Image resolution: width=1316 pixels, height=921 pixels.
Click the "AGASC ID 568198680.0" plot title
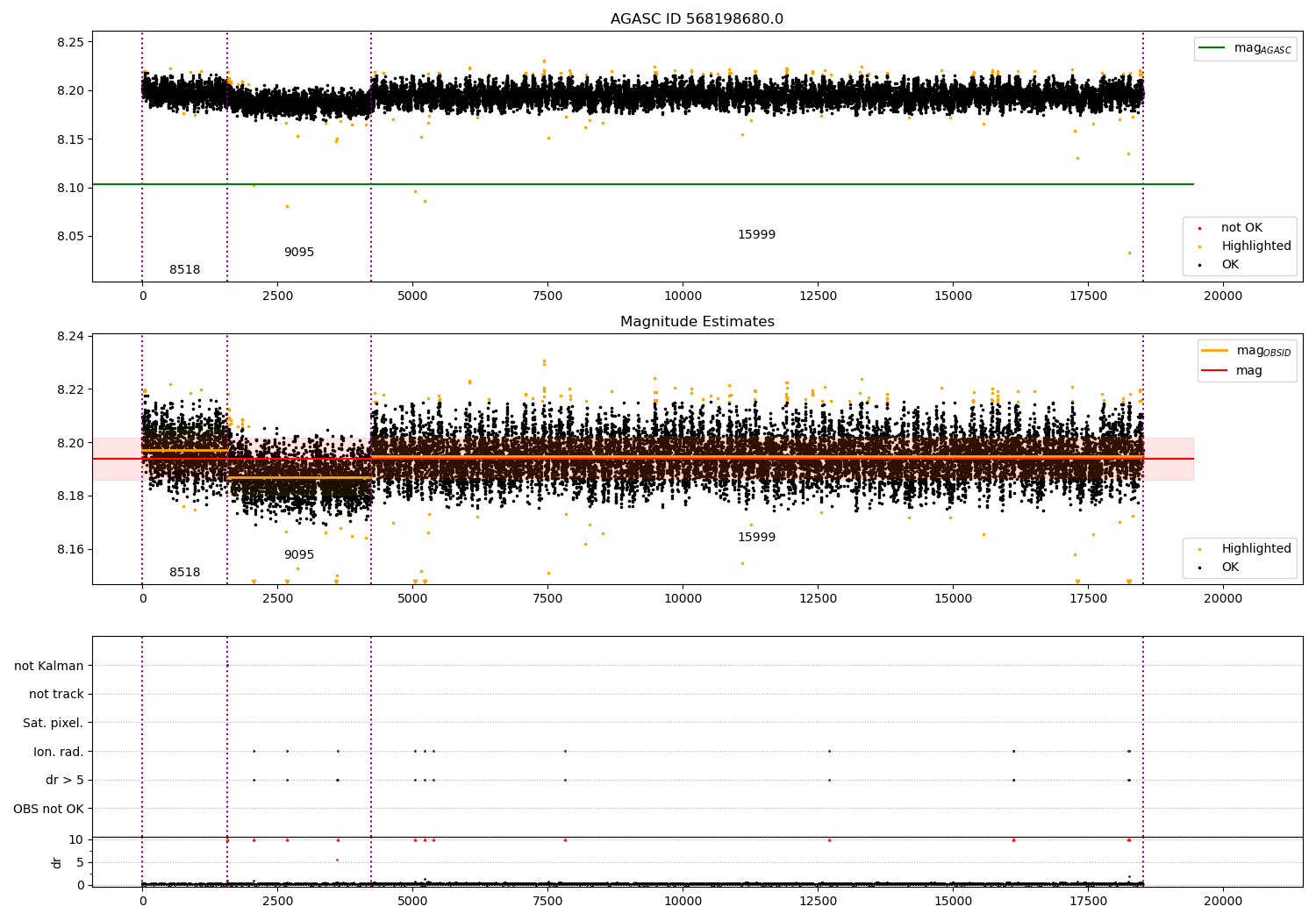(697, 19)
